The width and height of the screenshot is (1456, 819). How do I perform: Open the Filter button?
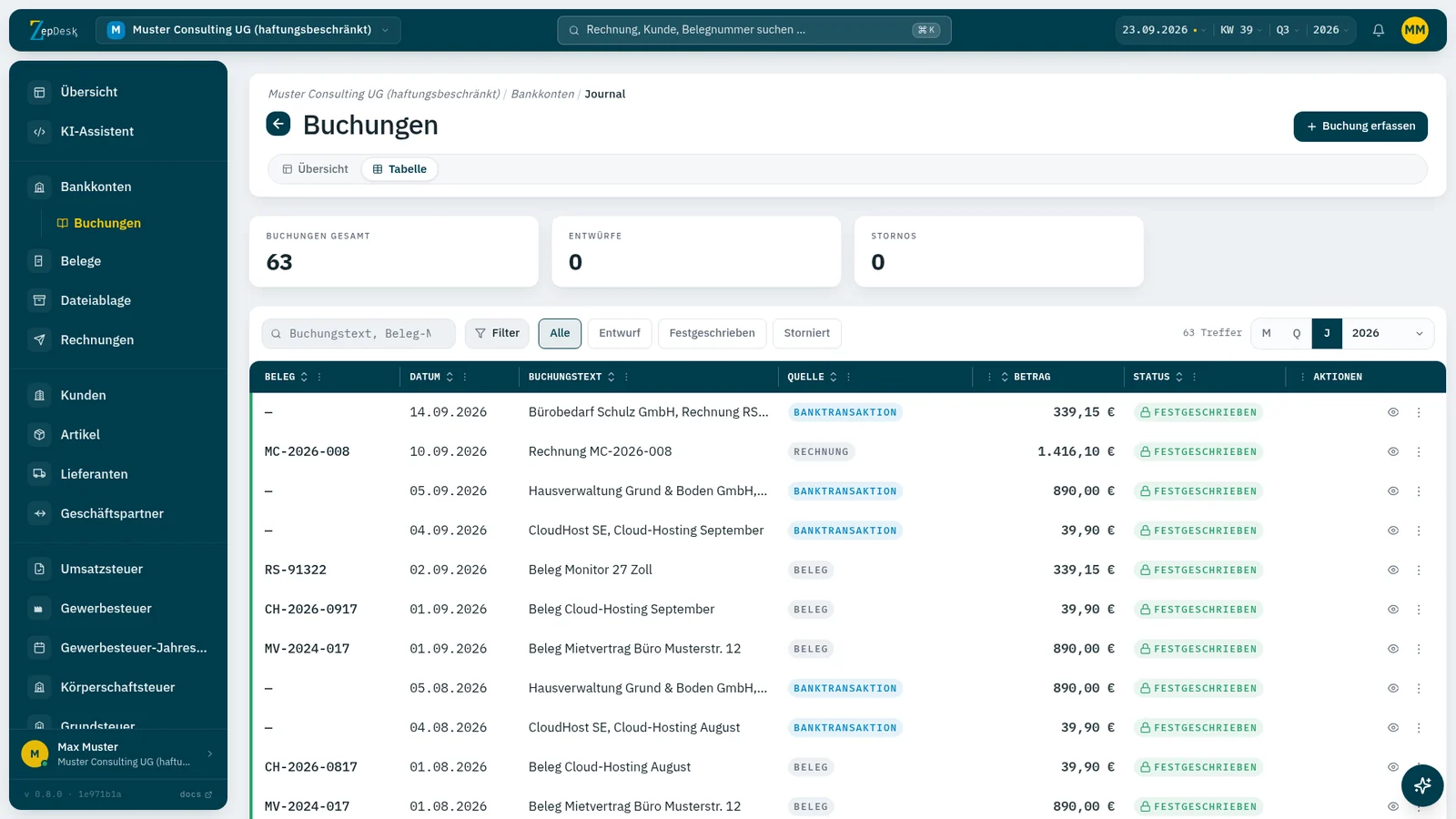(x=498, y=333)
